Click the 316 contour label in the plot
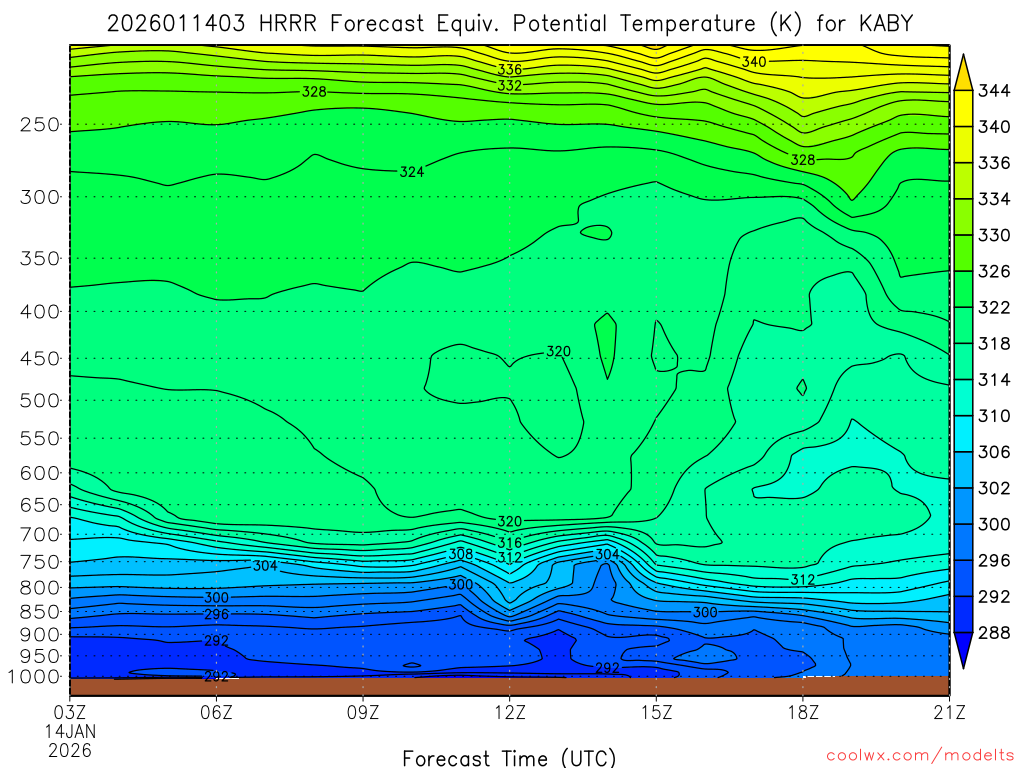The image size is (1024, 768). (509, 543)
